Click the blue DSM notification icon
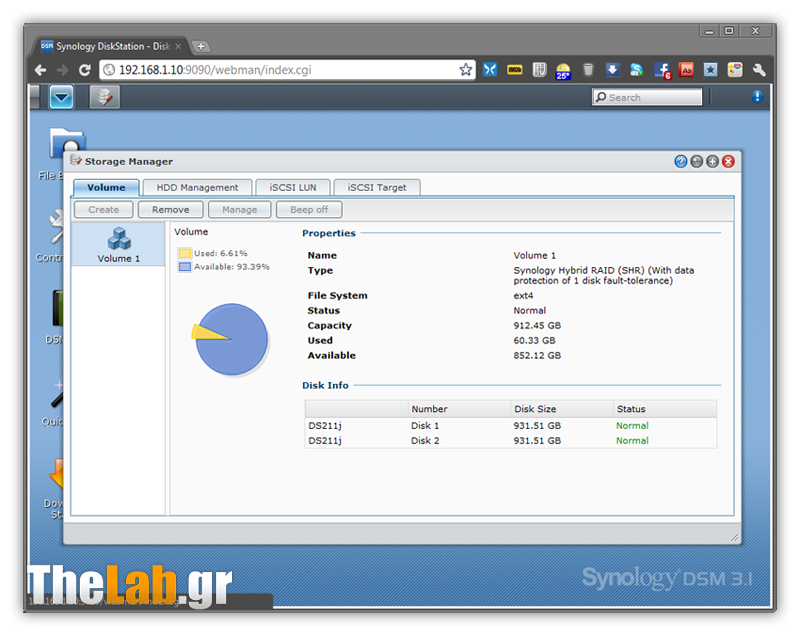The width and height of the screenshot is (800, 636). [757, 97]
